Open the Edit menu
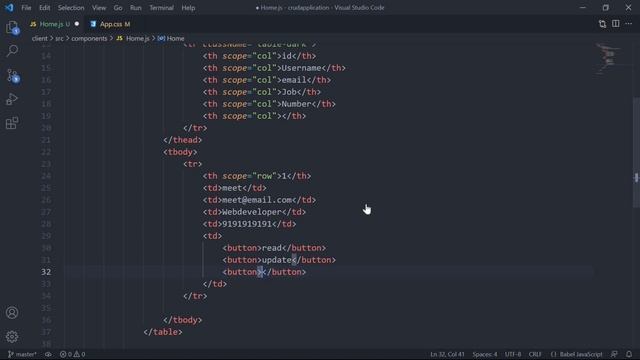 tap(44, 8)
